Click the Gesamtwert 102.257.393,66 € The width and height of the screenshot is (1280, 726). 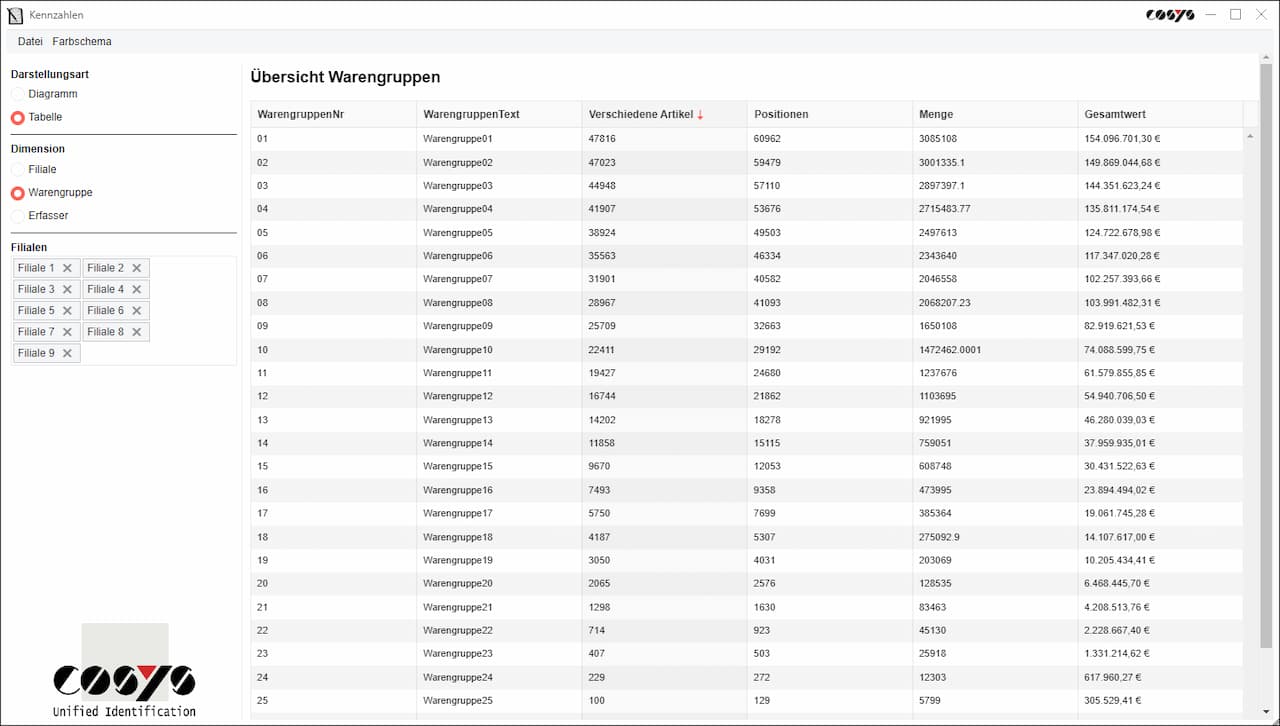(1122, 279)
